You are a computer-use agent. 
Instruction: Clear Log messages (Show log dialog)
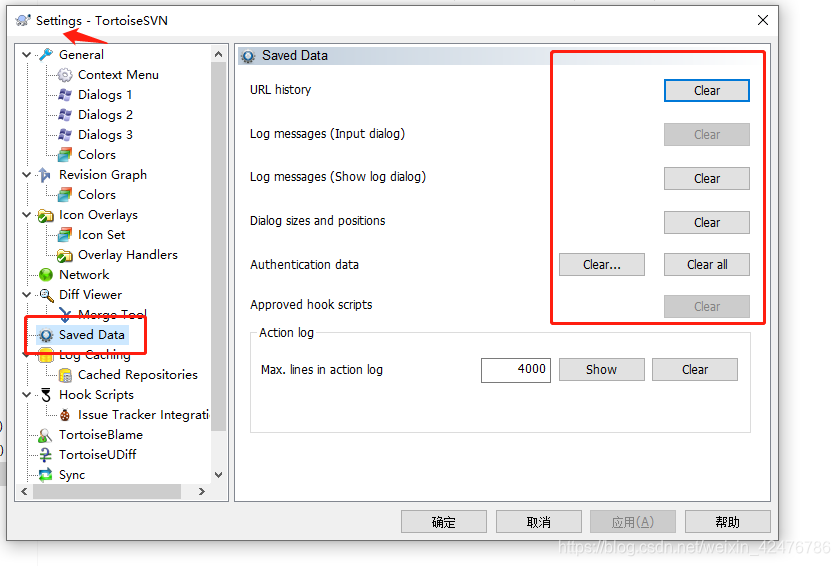point(707,178)
